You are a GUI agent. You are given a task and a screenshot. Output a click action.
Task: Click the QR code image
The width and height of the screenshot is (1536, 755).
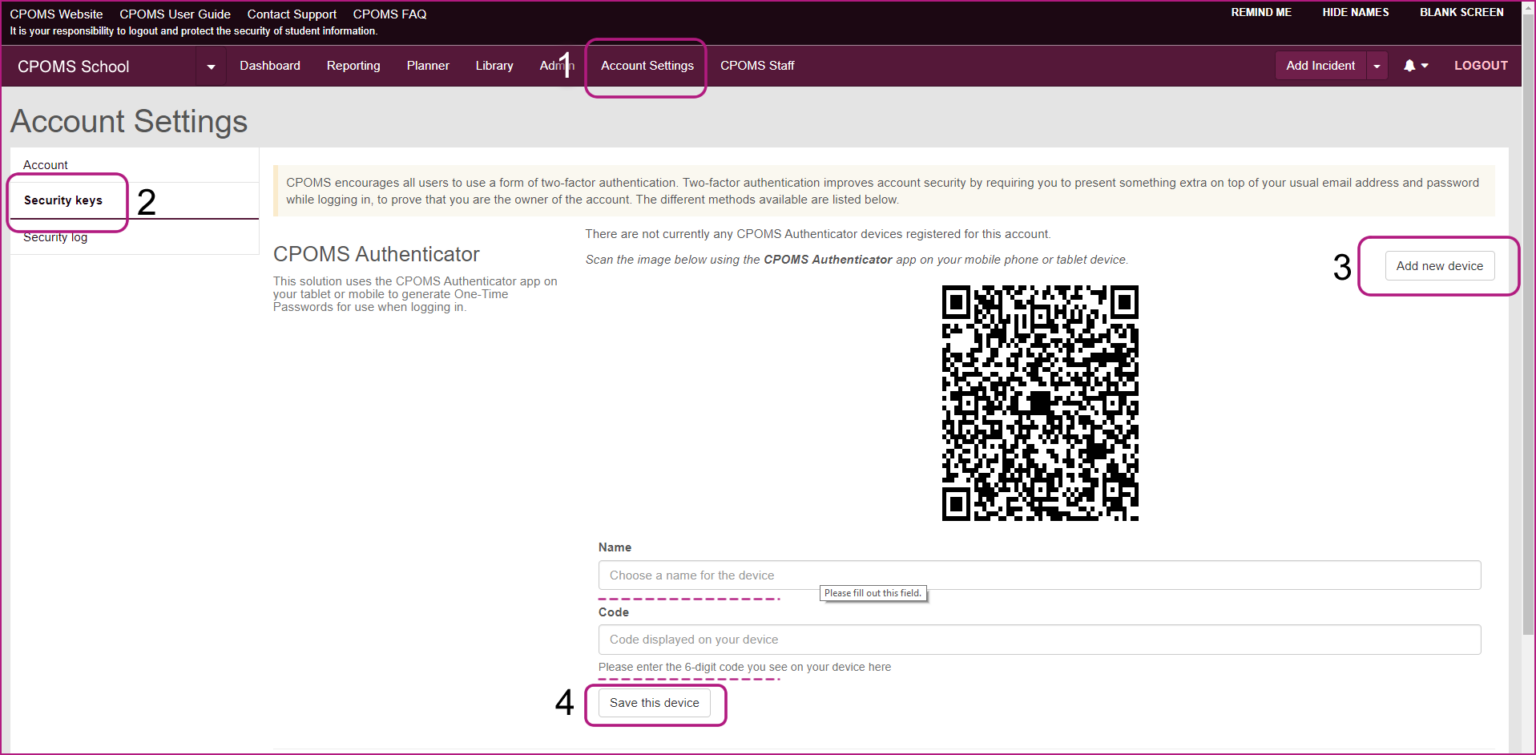(1039, 403)
